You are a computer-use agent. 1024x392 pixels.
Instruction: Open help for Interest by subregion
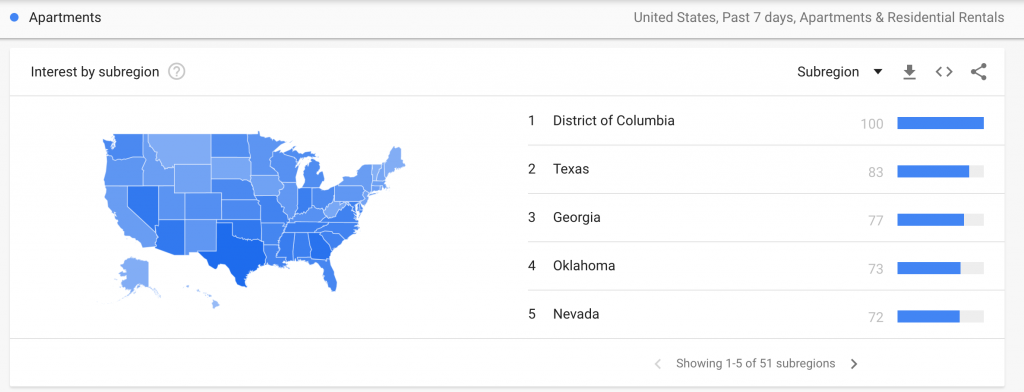point(176,72)
